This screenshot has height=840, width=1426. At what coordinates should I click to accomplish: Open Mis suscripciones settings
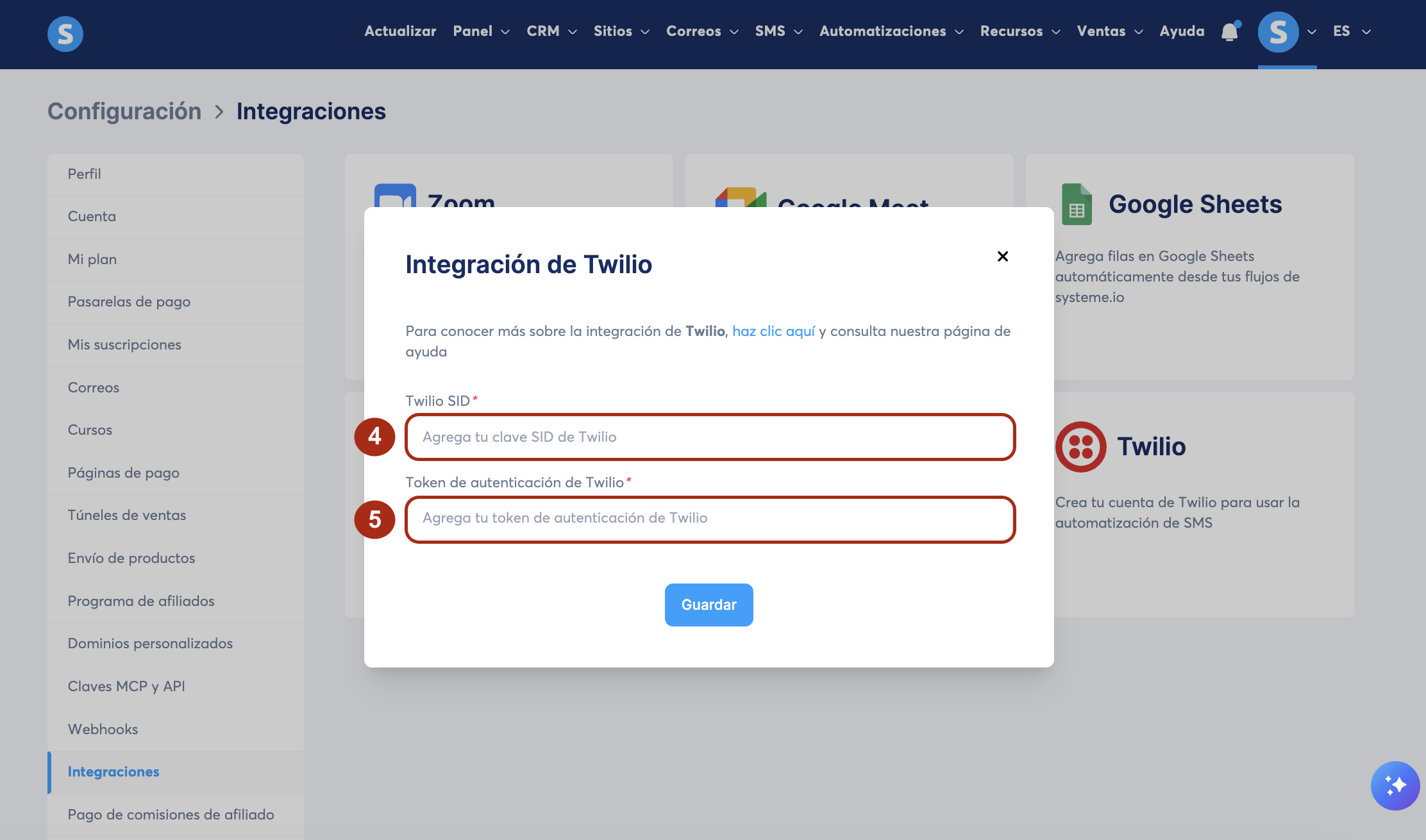tap(176, 345)
